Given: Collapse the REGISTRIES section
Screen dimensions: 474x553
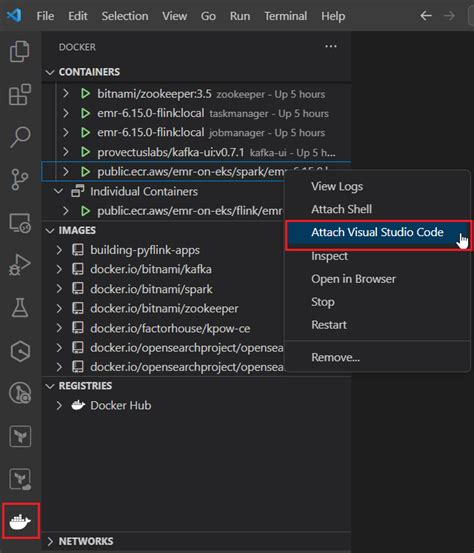Looking at the screenshot, I should 50,386.
